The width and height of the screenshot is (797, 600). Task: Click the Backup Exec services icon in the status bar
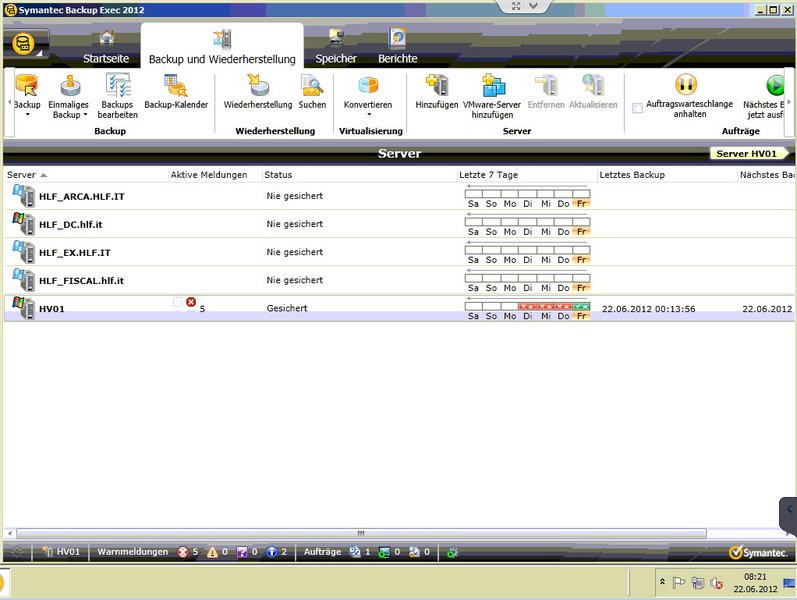click(x=452, y=552)
